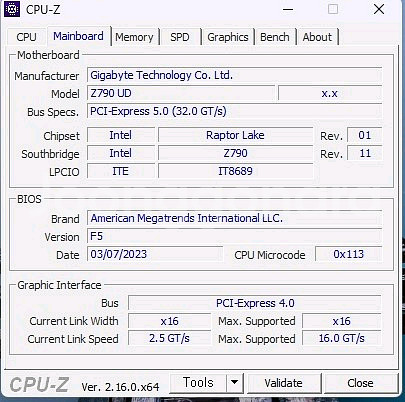405x402 pixels.
Task: Click the disabled maximize window button
Action: (x=333, y=9)
